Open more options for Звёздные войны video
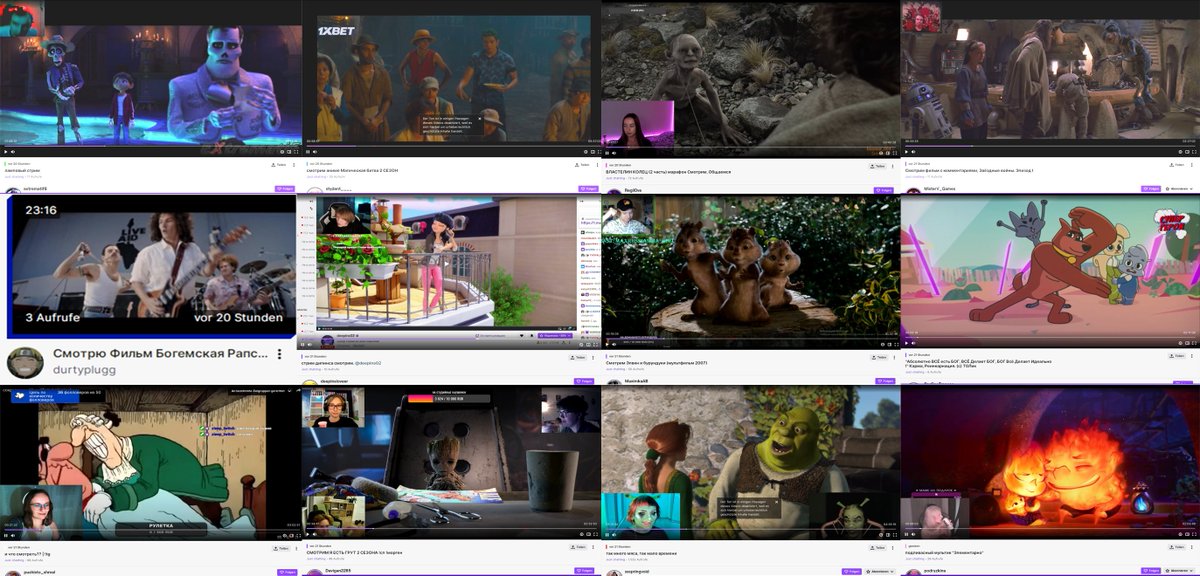This screenshot has width=1200, height=576. click(x=1192, y=164)
